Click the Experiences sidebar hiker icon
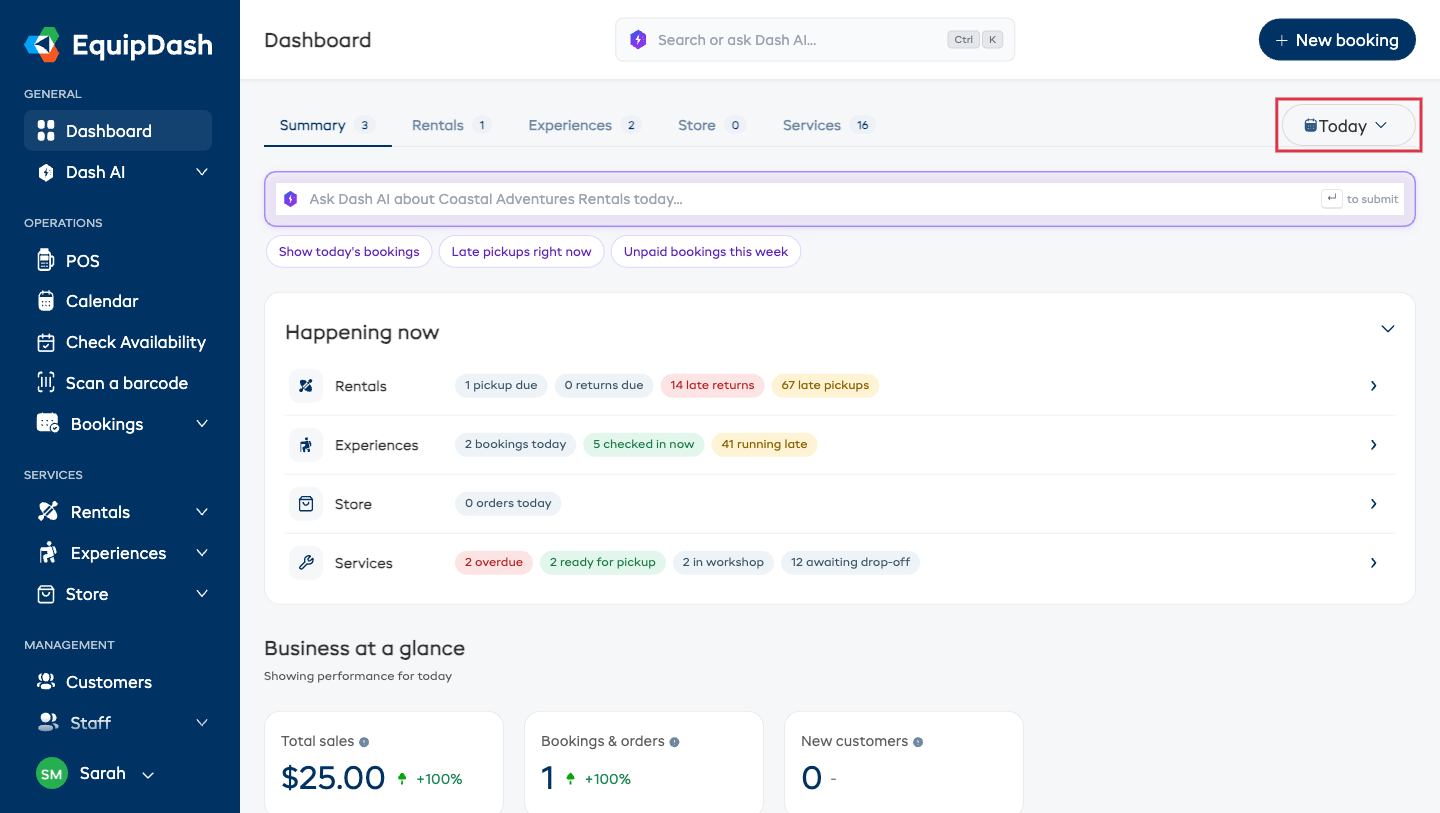The image size is (1440, 813). (x=47, y=553)
